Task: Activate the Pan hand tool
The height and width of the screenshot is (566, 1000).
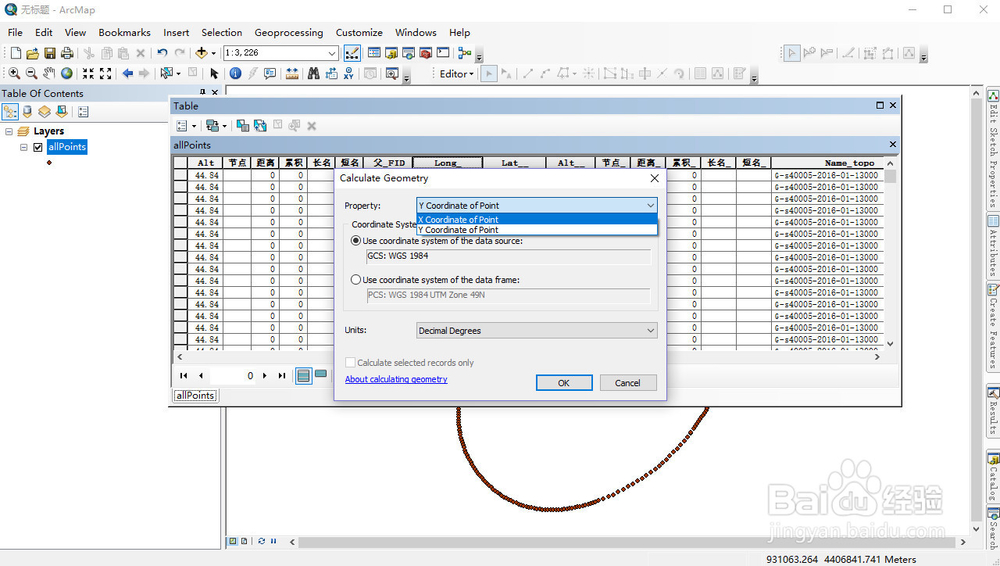Action: (49, 74)
